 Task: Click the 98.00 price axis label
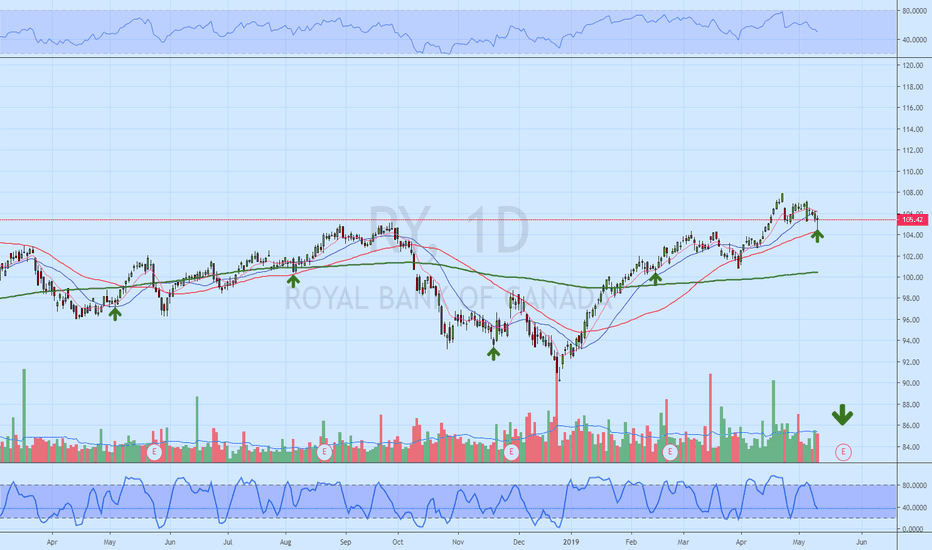[913, 298]
